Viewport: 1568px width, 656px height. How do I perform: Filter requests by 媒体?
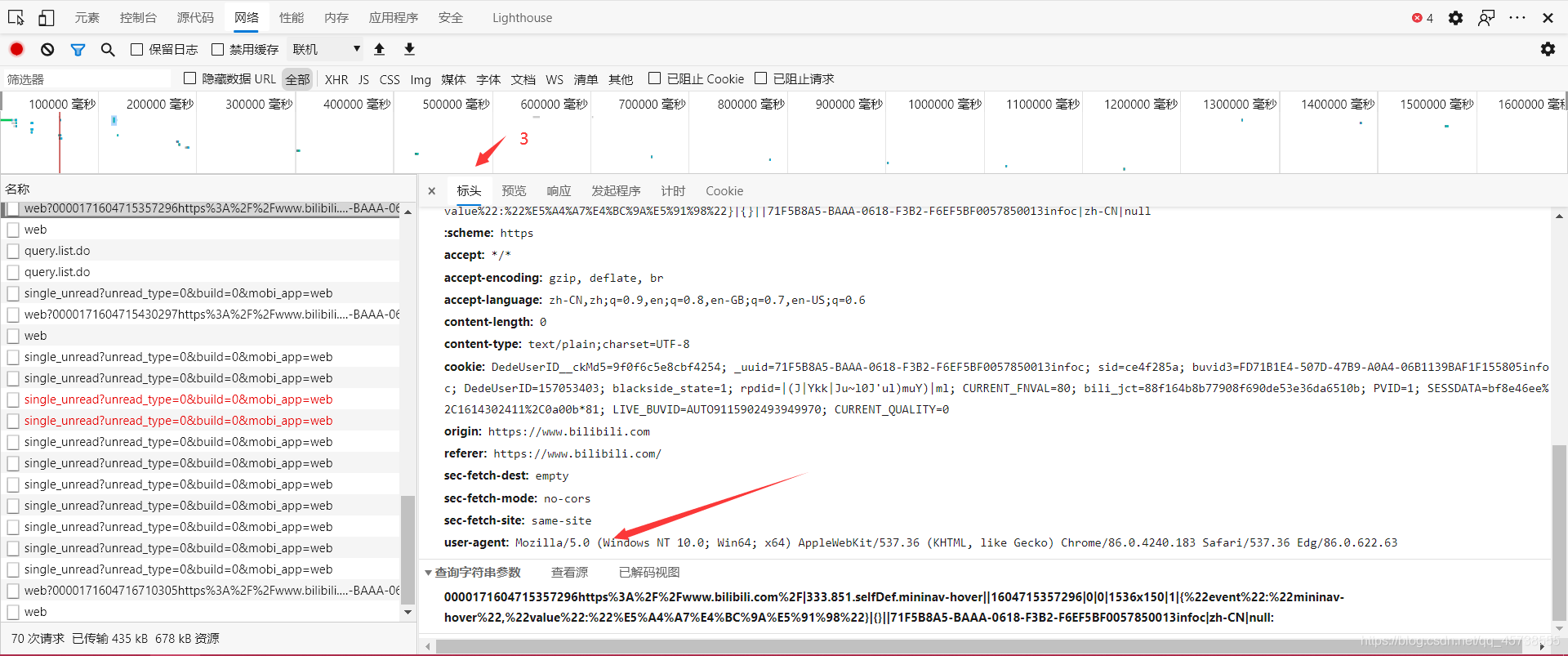coord(453,79)
